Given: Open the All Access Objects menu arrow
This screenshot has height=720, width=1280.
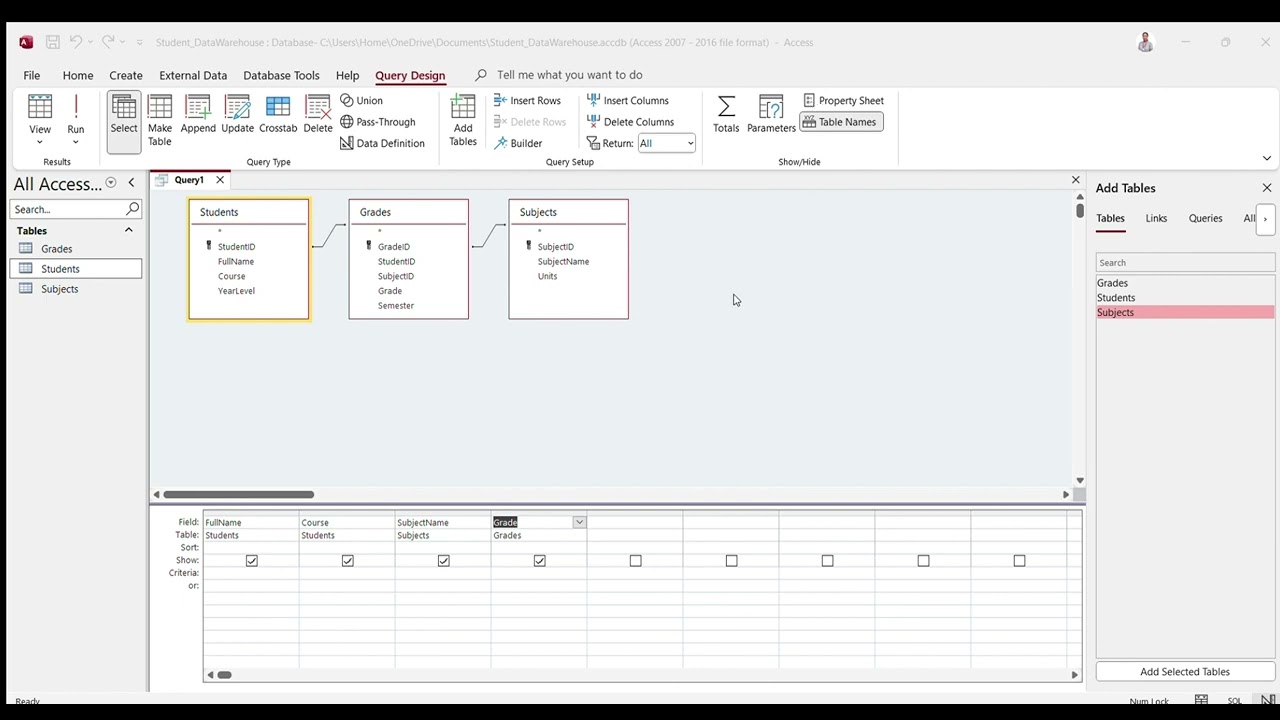Looking at the screenshot, I should tap(111, 183).
